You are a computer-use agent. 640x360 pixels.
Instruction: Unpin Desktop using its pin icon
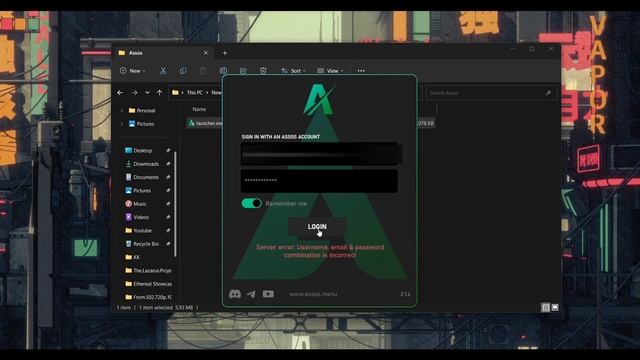pos(168,151)
